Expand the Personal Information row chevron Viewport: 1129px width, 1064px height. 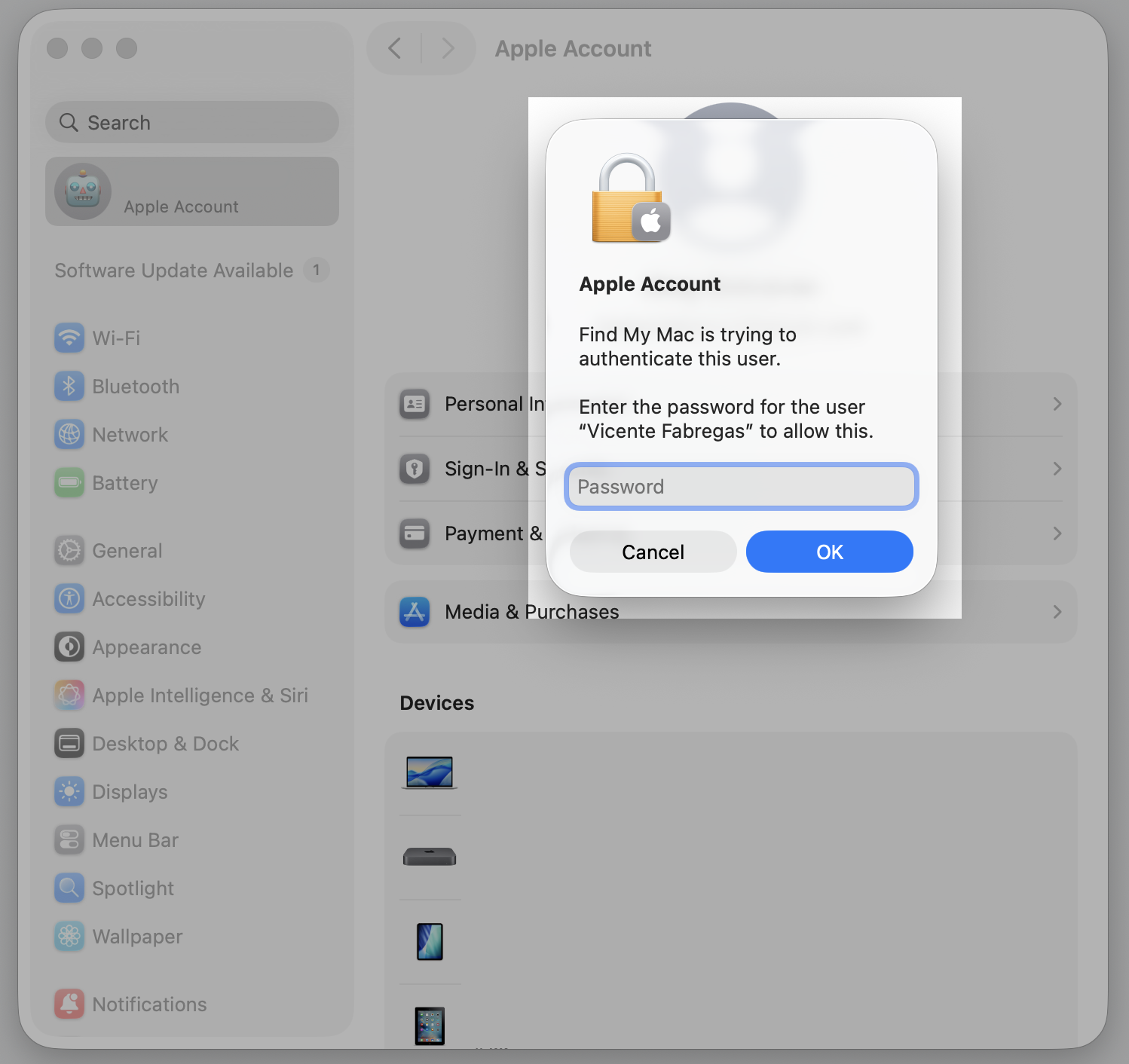pos(1057,404)
